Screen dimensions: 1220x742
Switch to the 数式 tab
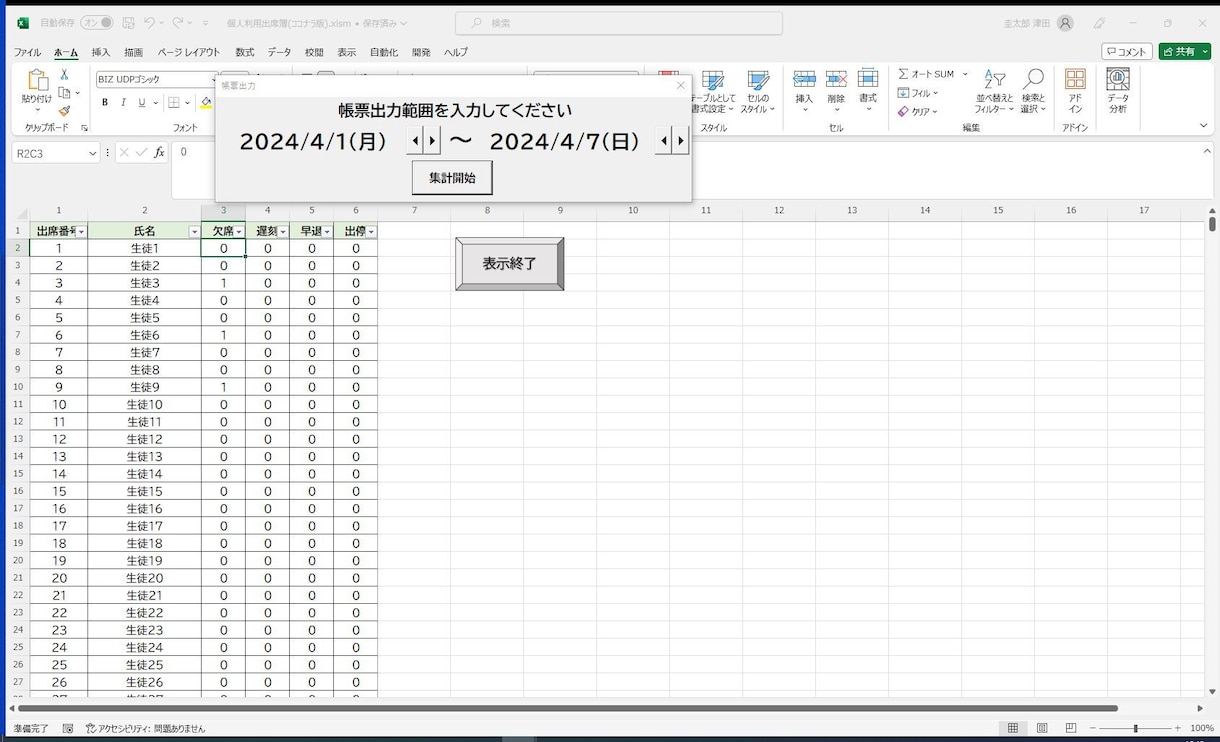(x=245, y=52)
